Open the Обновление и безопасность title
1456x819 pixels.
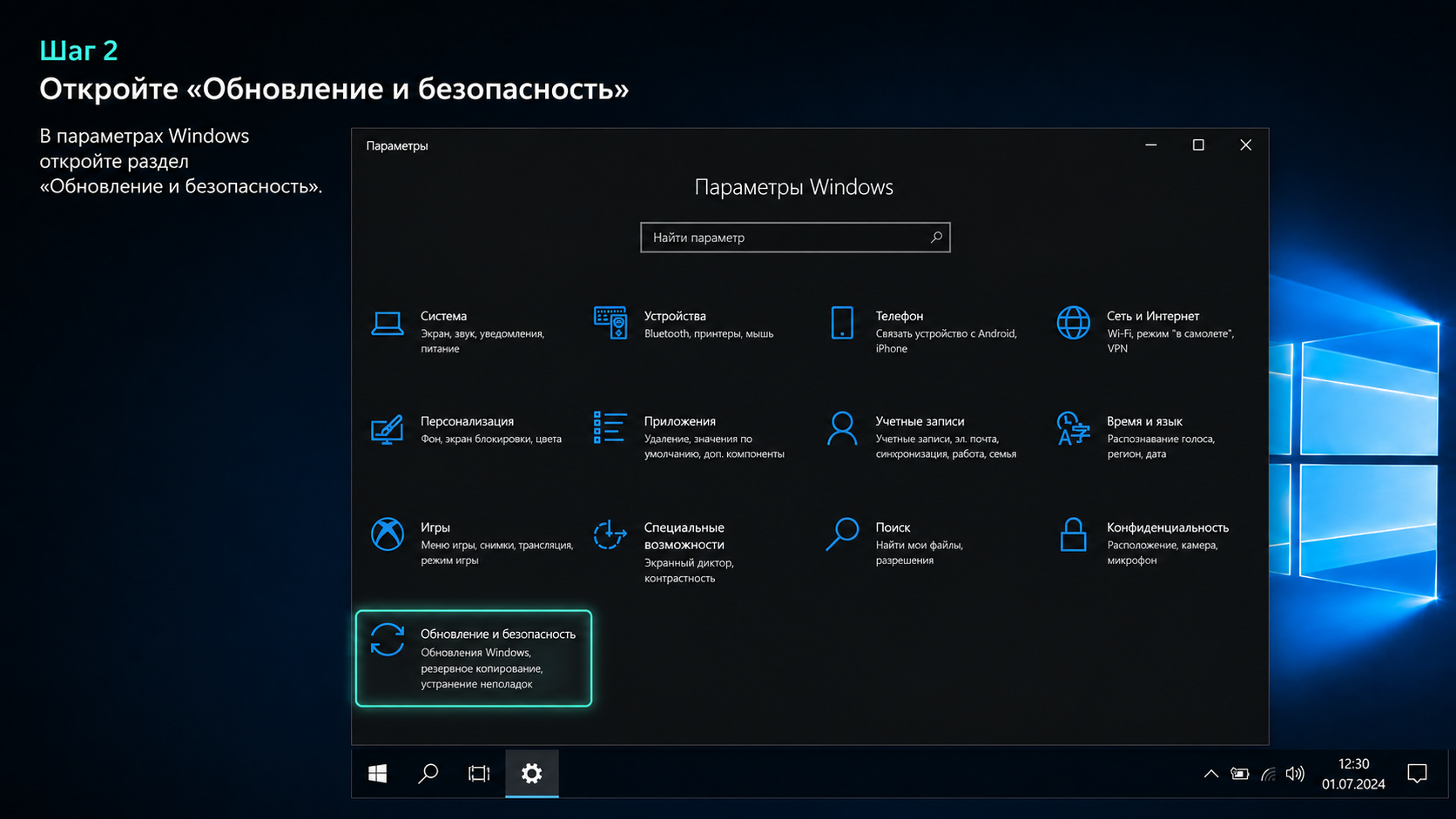(x=498, y=634)
